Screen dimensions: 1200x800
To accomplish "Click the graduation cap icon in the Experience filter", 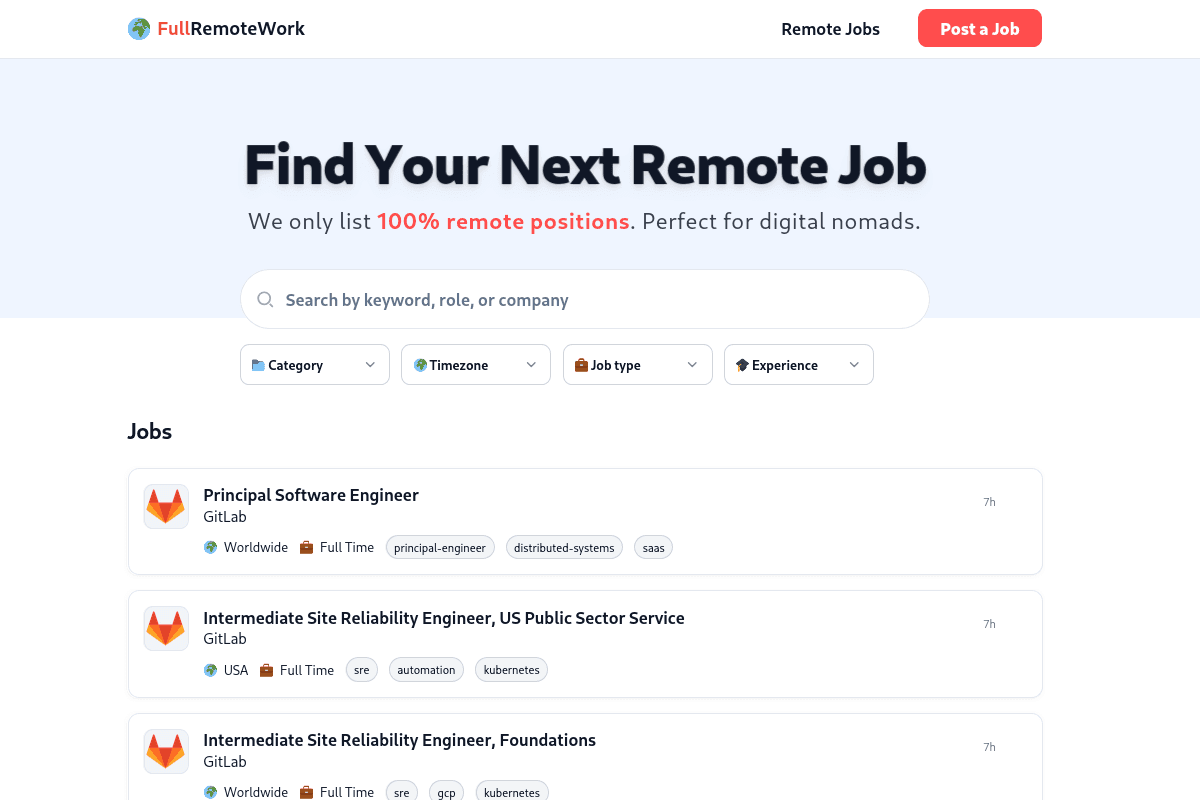I will pos(741,364).
